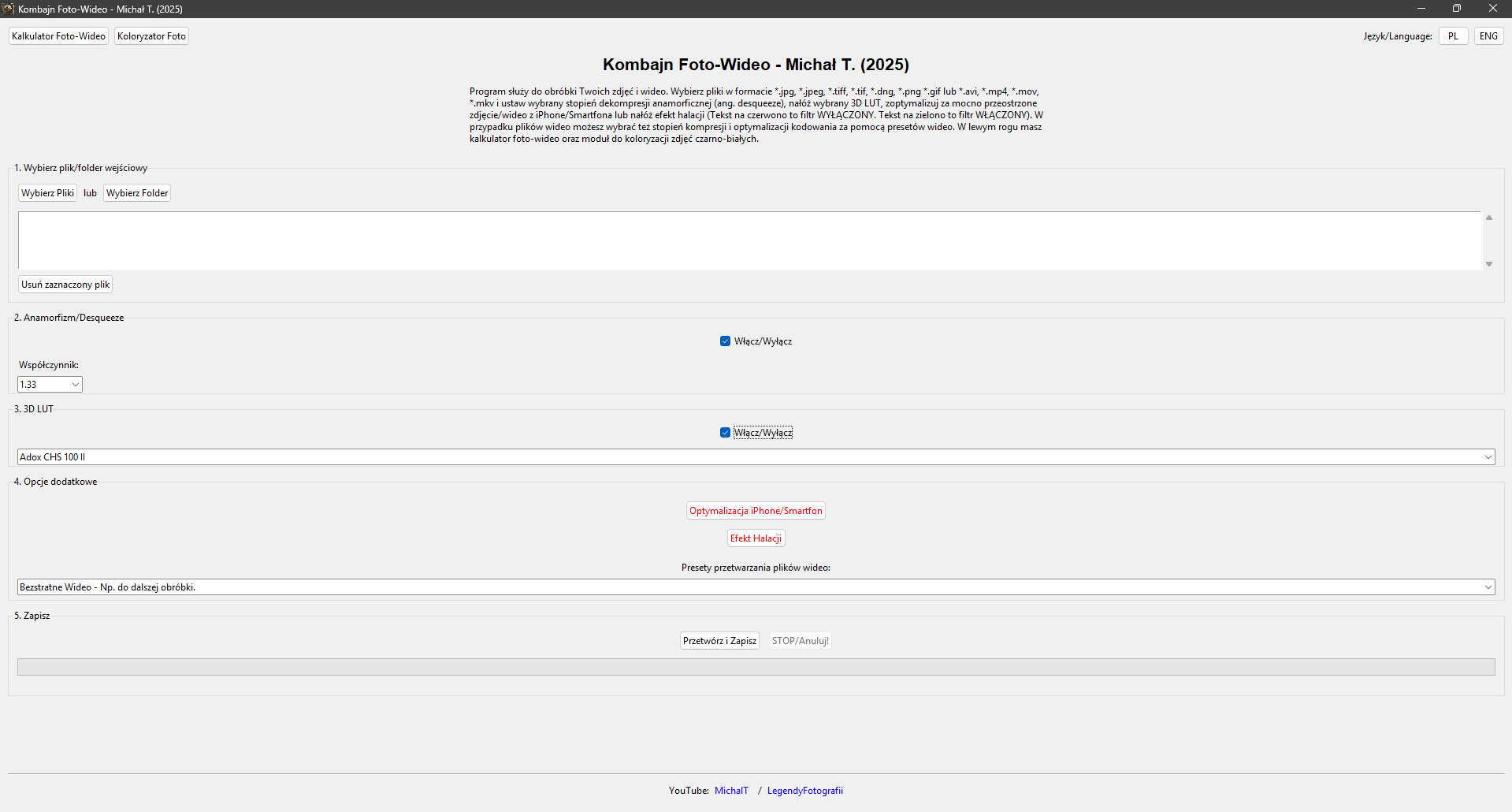
Task: Enable the Optymalizacja iPhone/Smartfon filter
Action: pos(755,510)
